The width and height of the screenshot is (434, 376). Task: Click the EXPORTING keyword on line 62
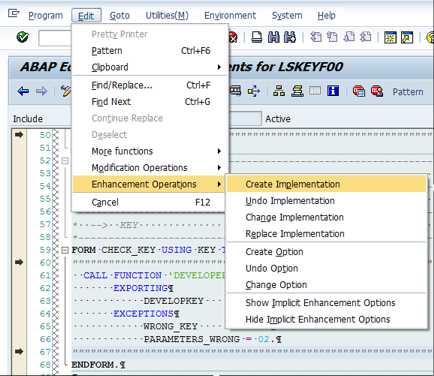pos(140,288)
